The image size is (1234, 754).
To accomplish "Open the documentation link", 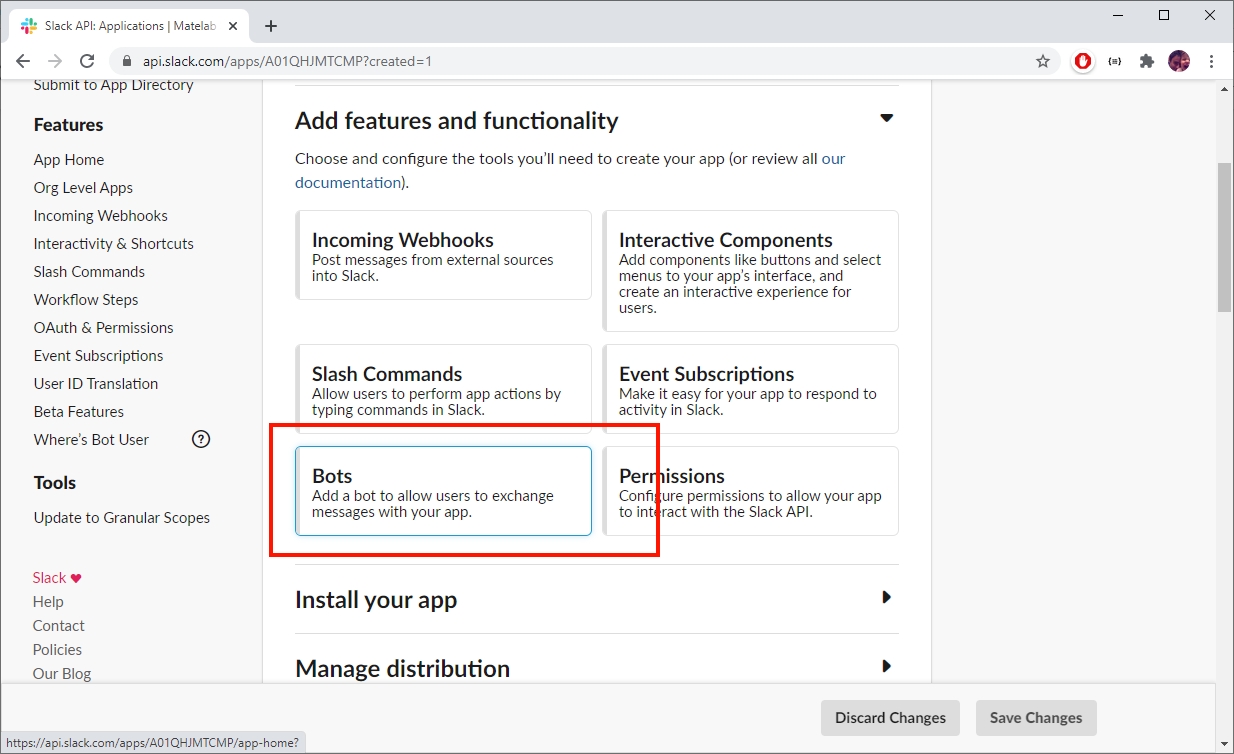I will coord(347,182).
